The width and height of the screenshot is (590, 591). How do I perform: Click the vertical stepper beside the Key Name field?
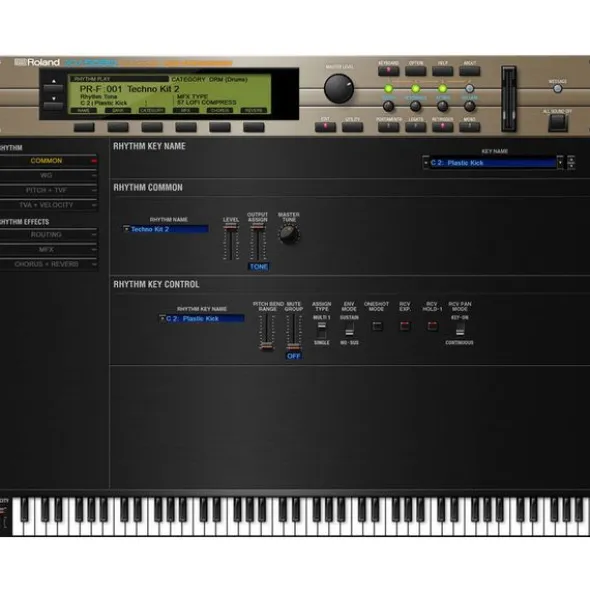(x=572, y=163)
